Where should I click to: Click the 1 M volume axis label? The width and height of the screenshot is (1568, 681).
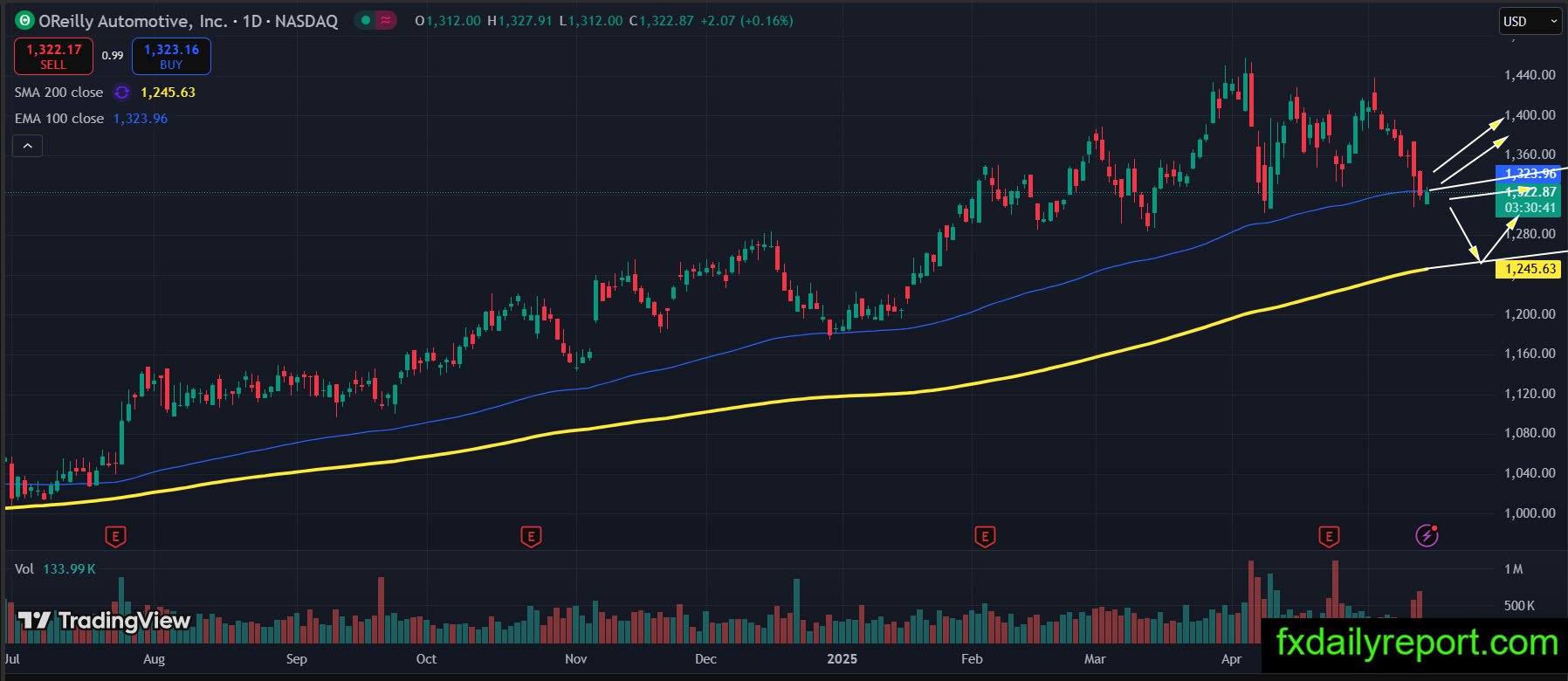(x=1513, y=569)
